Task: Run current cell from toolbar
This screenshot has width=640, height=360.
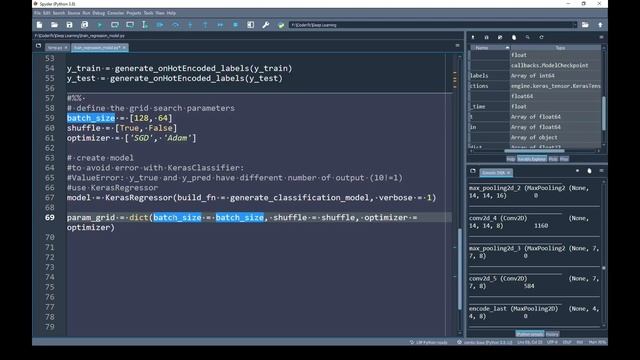Action: [x=115, y=25]
